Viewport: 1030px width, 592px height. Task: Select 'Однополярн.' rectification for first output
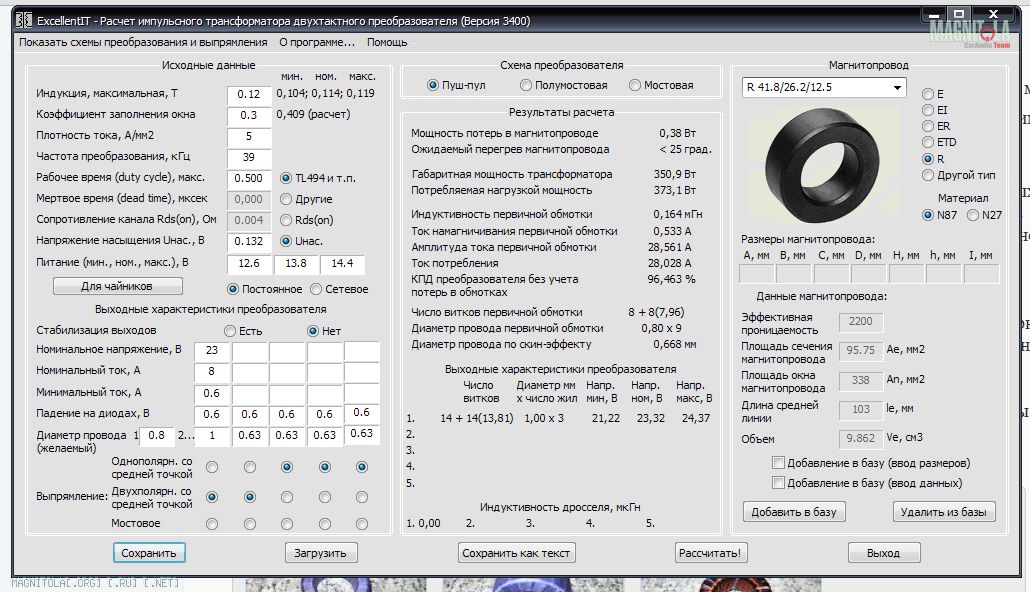tap(212, 467)
